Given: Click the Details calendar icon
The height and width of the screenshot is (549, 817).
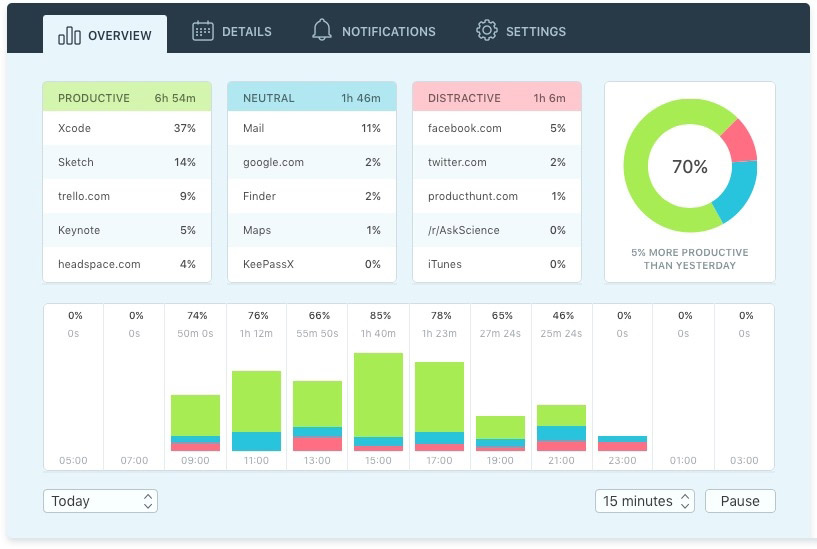Looking at the screenshot, I should [203, 31].
